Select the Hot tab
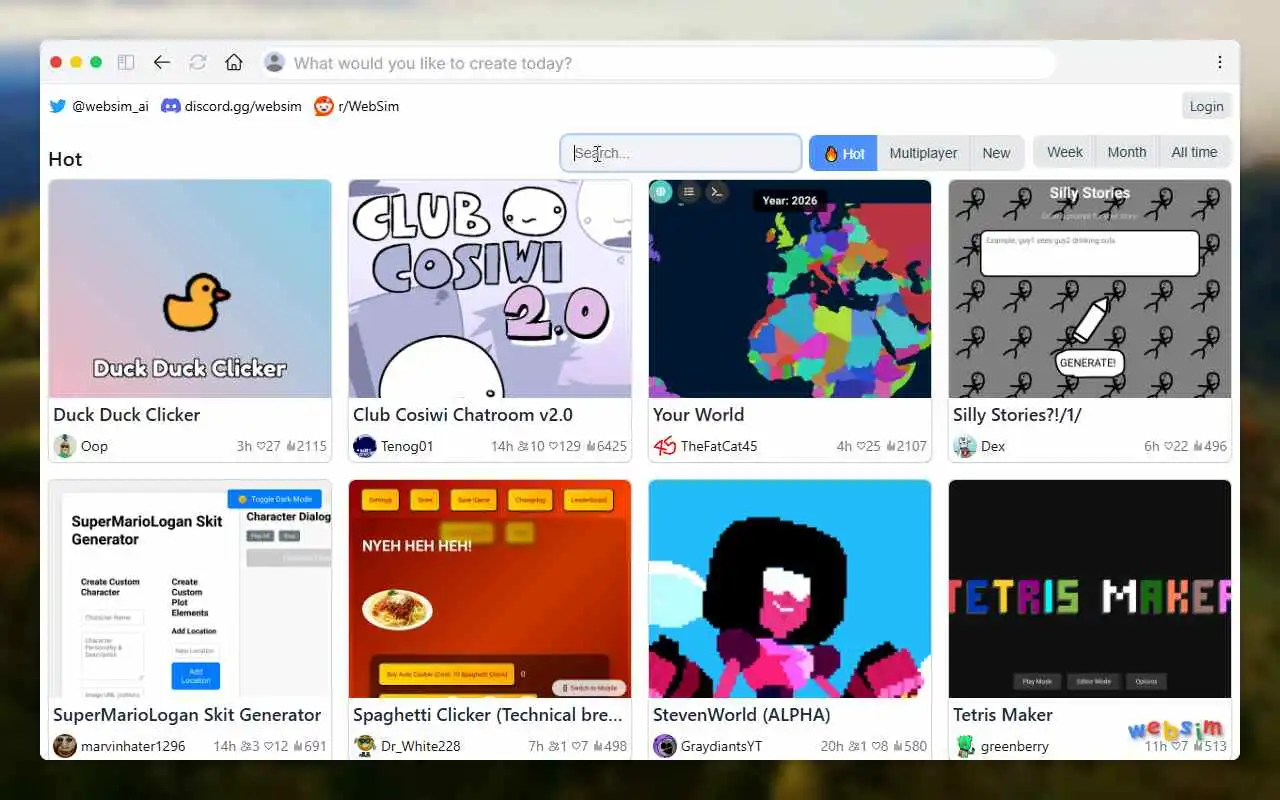 [x=843, y=153]
